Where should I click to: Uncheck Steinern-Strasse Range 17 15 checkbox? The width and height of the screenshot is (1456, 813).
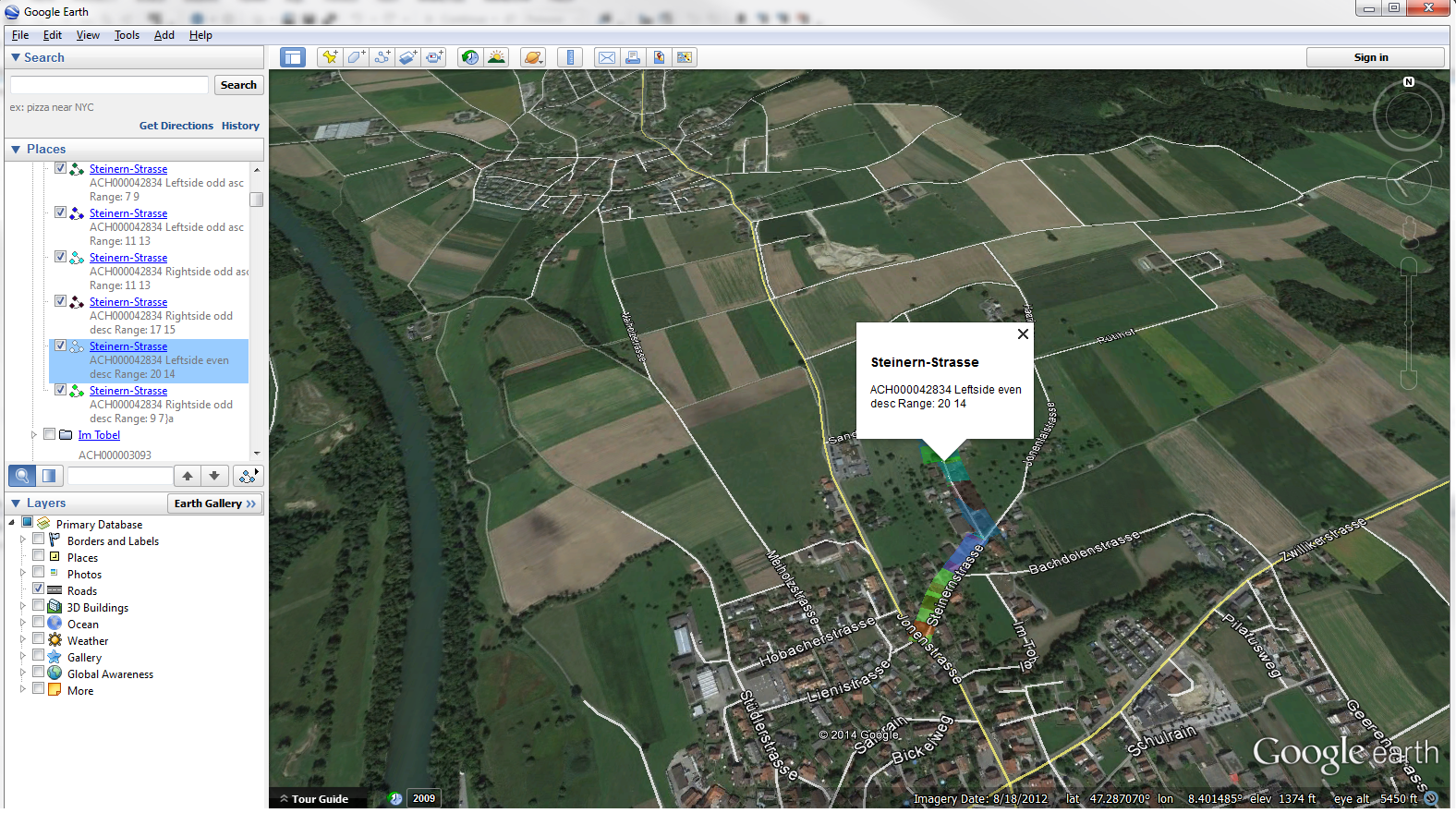tap(60, 301)
